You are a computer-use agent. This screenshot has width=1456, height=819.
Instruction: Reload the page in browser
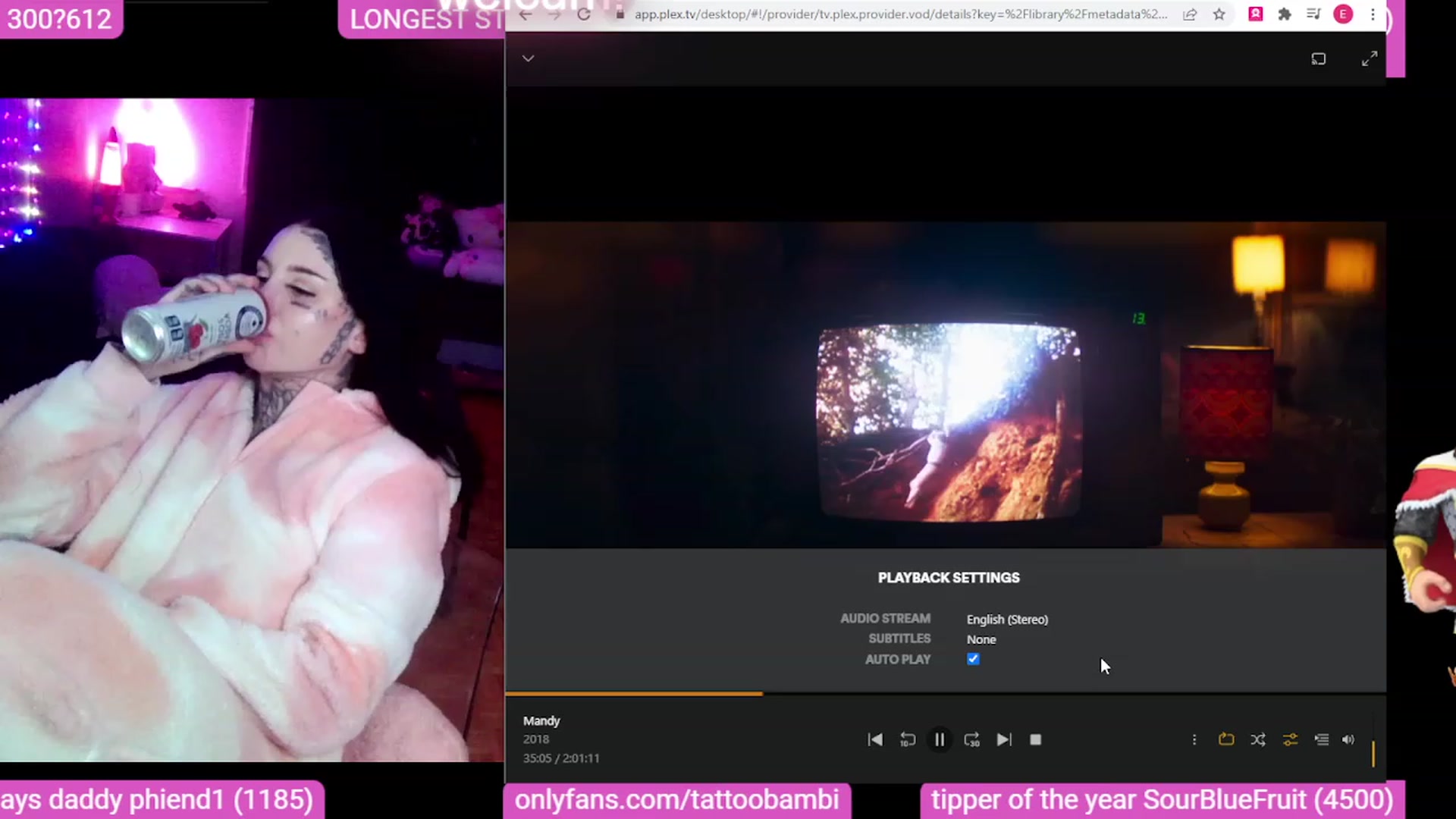(x=583, y=14)
